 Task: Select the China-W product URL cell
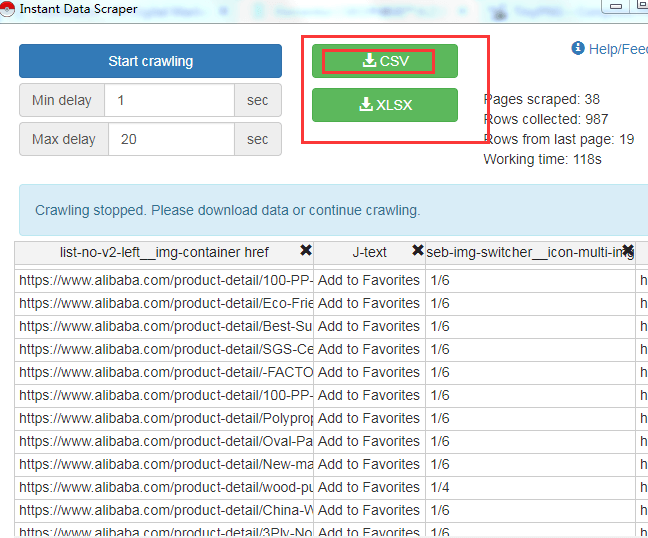[164, 511]
